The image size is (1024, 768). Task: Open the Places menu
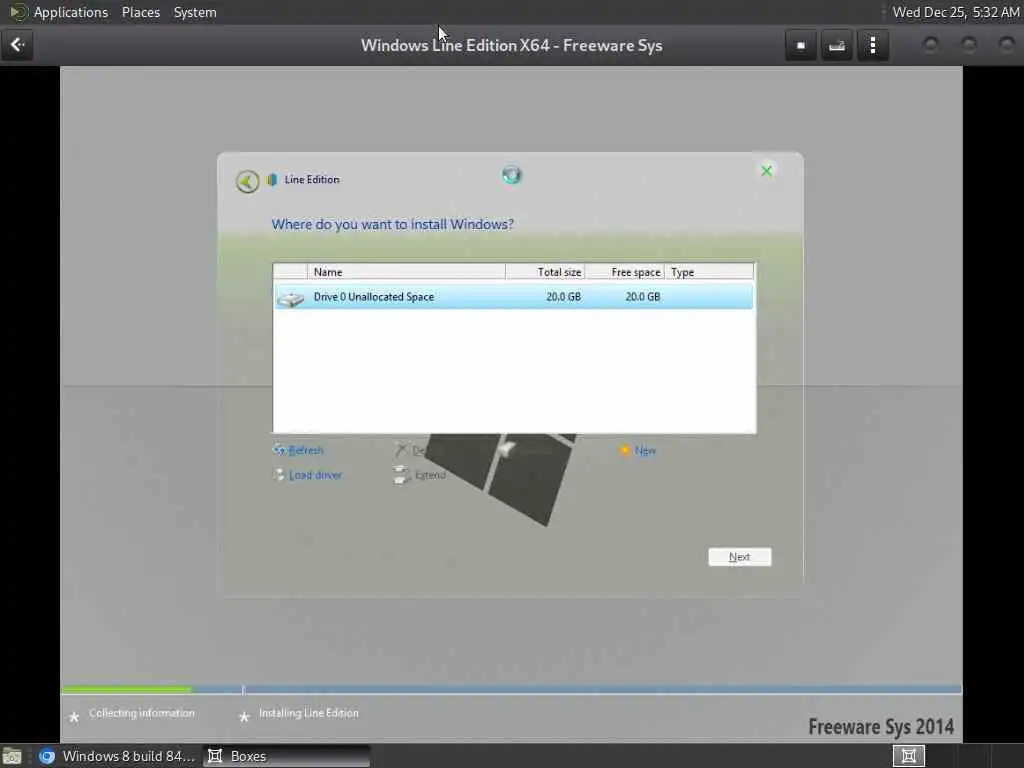(x=140, y=12)
